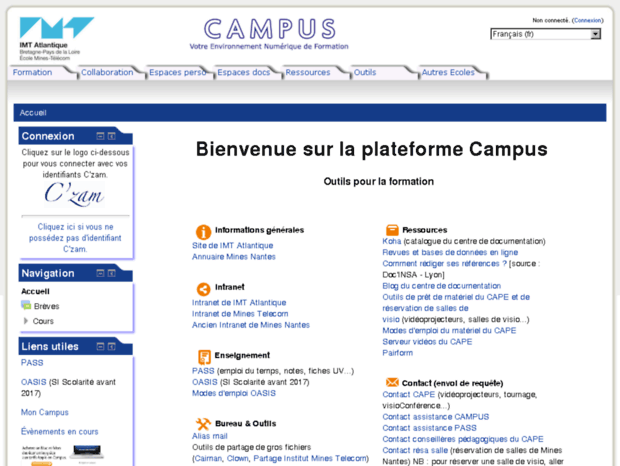This screenshot has width=620, height=466.
Task: Open Clown file sharing link
Action: coord(237,458)
